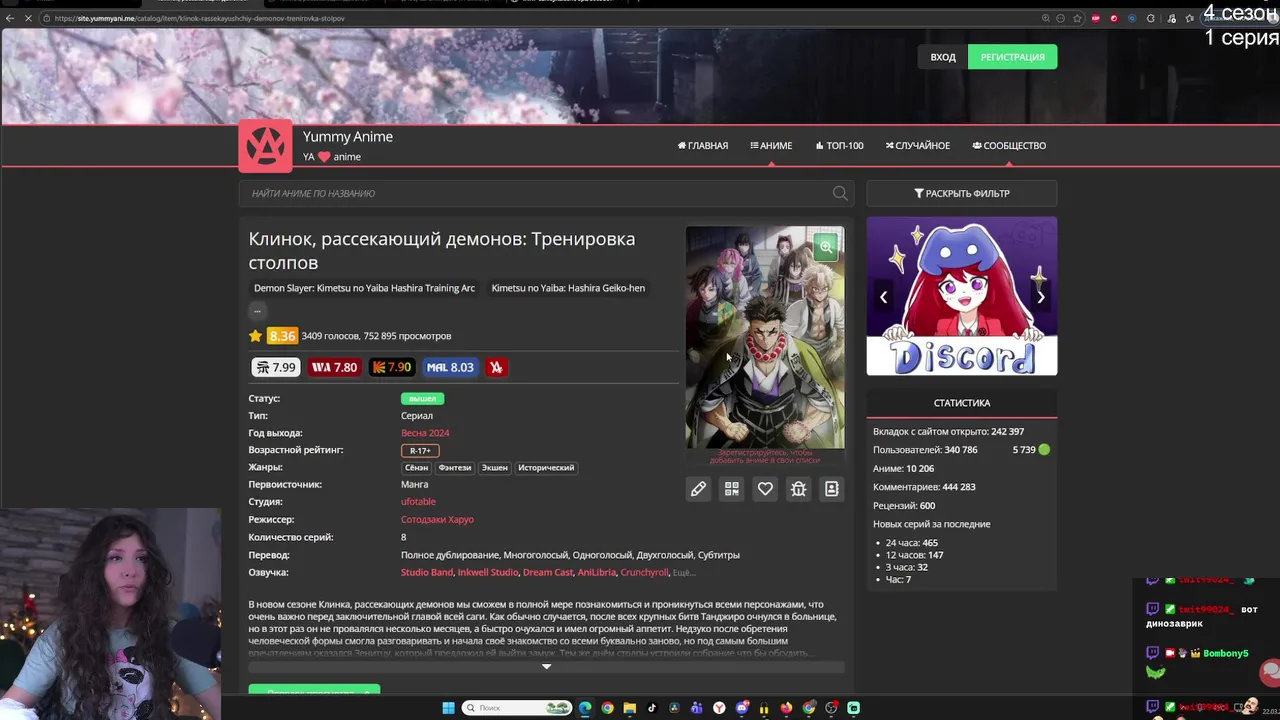Open the Dream Cast voice-over link
The width and height of the screenshot is (1280, 720).
coord(548,572)
